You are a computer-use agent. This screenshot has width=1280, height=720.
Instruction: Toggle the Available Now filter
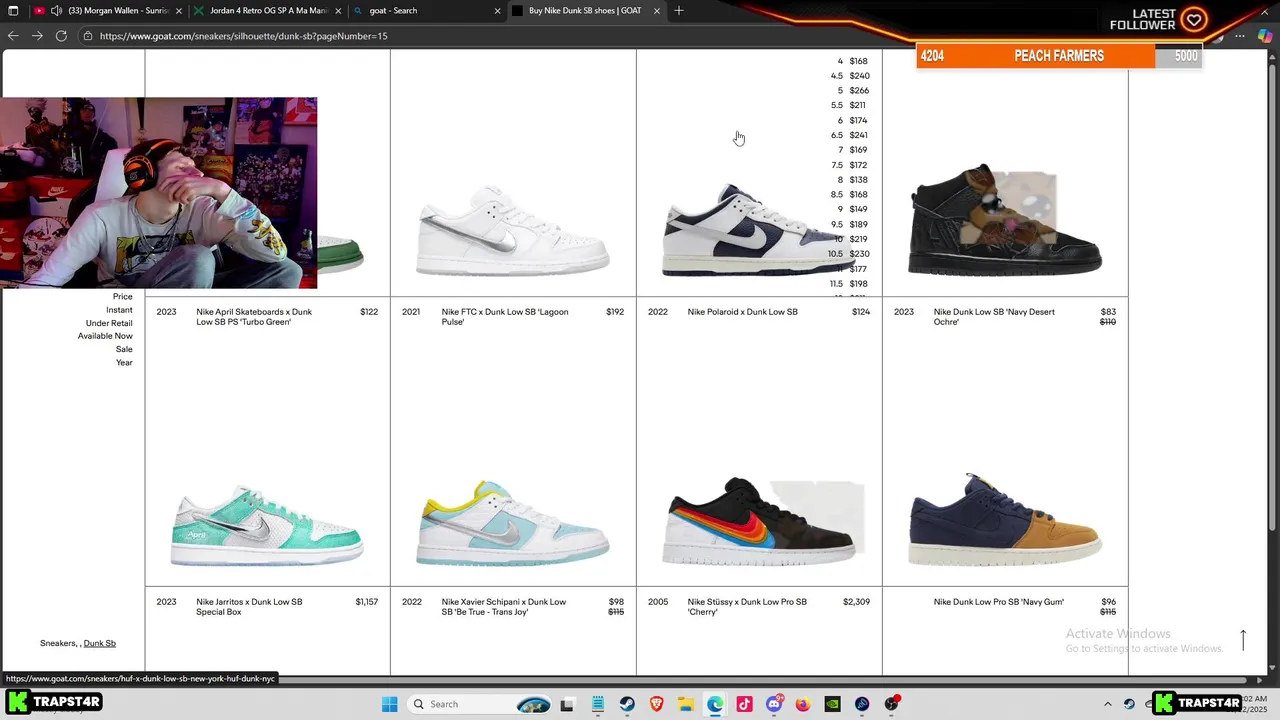[105, 336]
